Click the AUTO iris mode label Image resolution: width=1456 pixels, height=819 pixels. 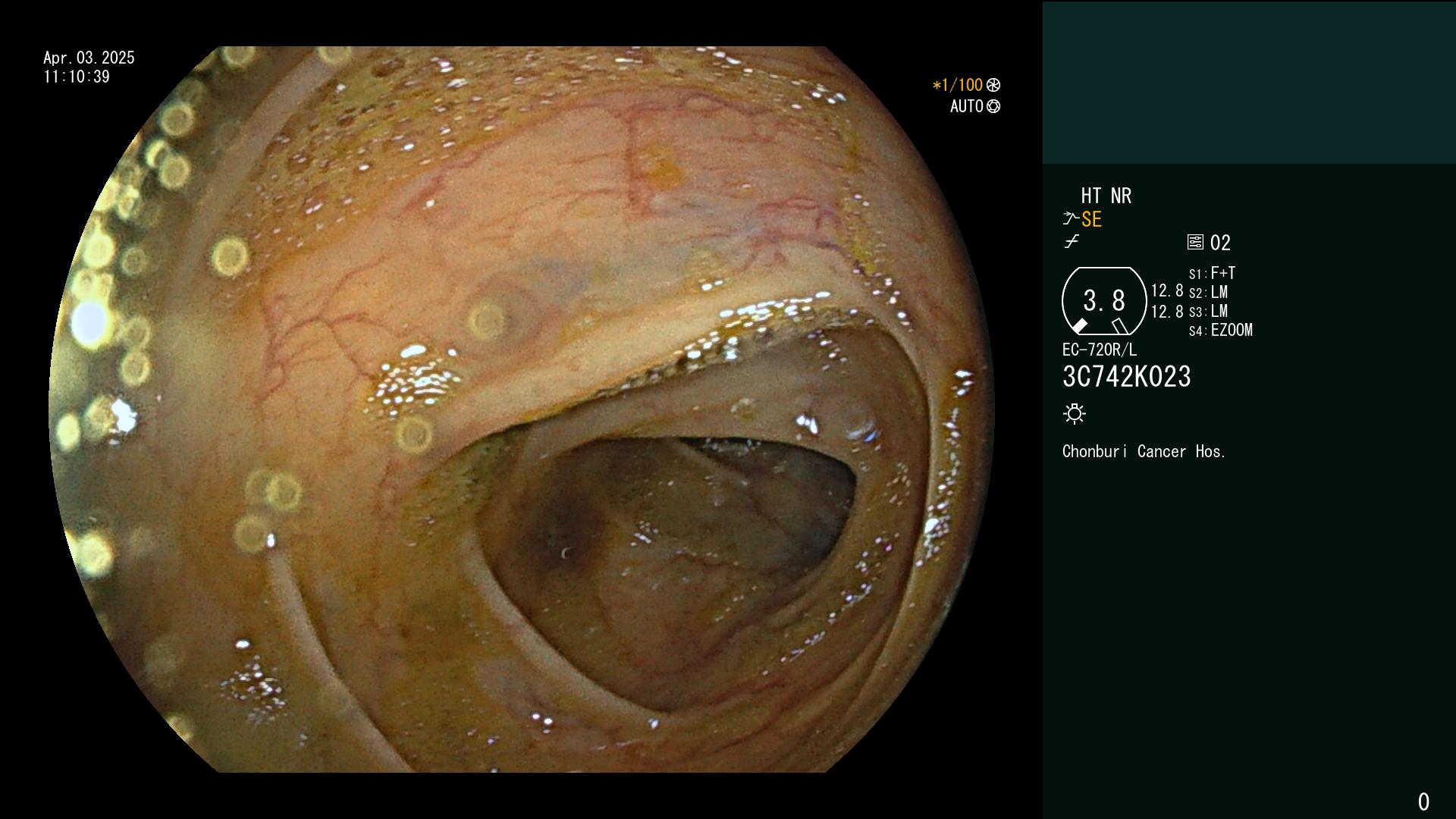pyautogui.click(x=967, y=106)
